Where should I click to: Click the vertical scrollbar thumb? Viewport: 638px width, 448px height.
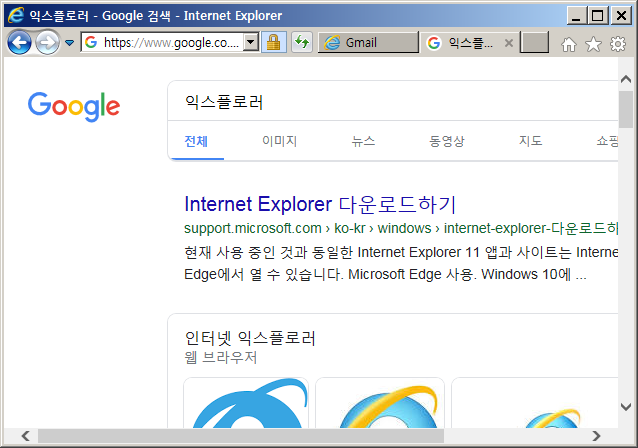[x=626, y=109]
